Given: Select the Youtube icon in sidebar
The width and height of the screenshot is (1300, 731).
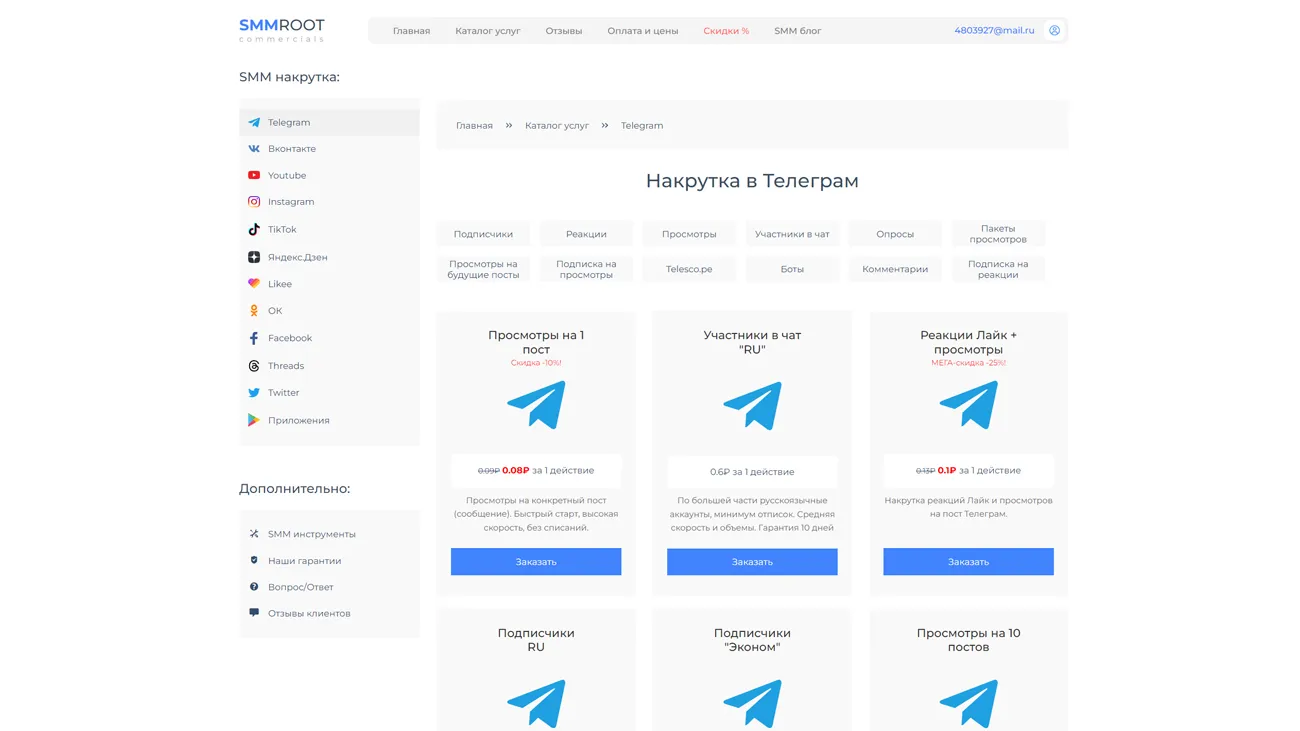Looking at the screenshot, I should tap(254, 175).
